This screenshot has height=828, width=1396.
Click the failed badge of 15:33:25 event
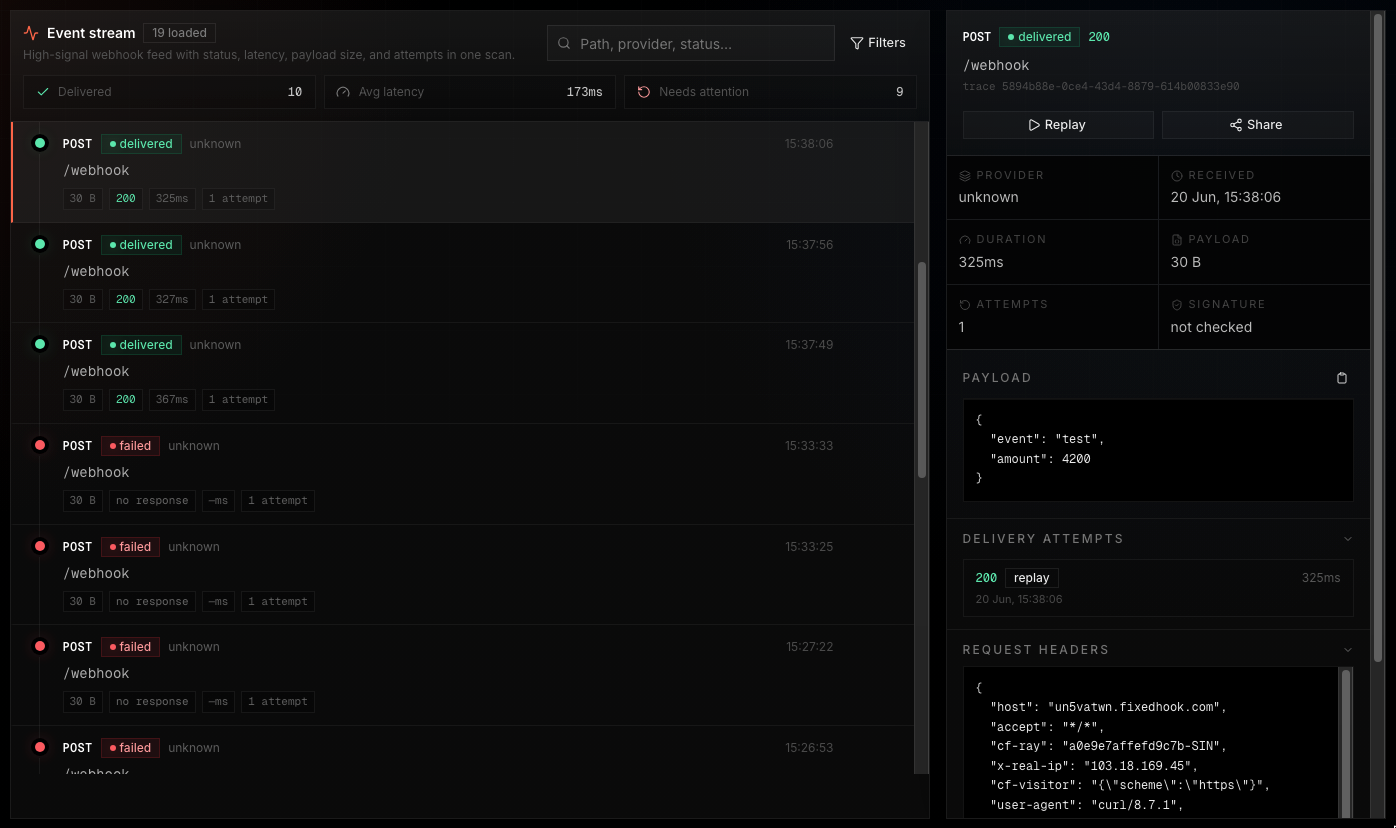click(130, 547)
